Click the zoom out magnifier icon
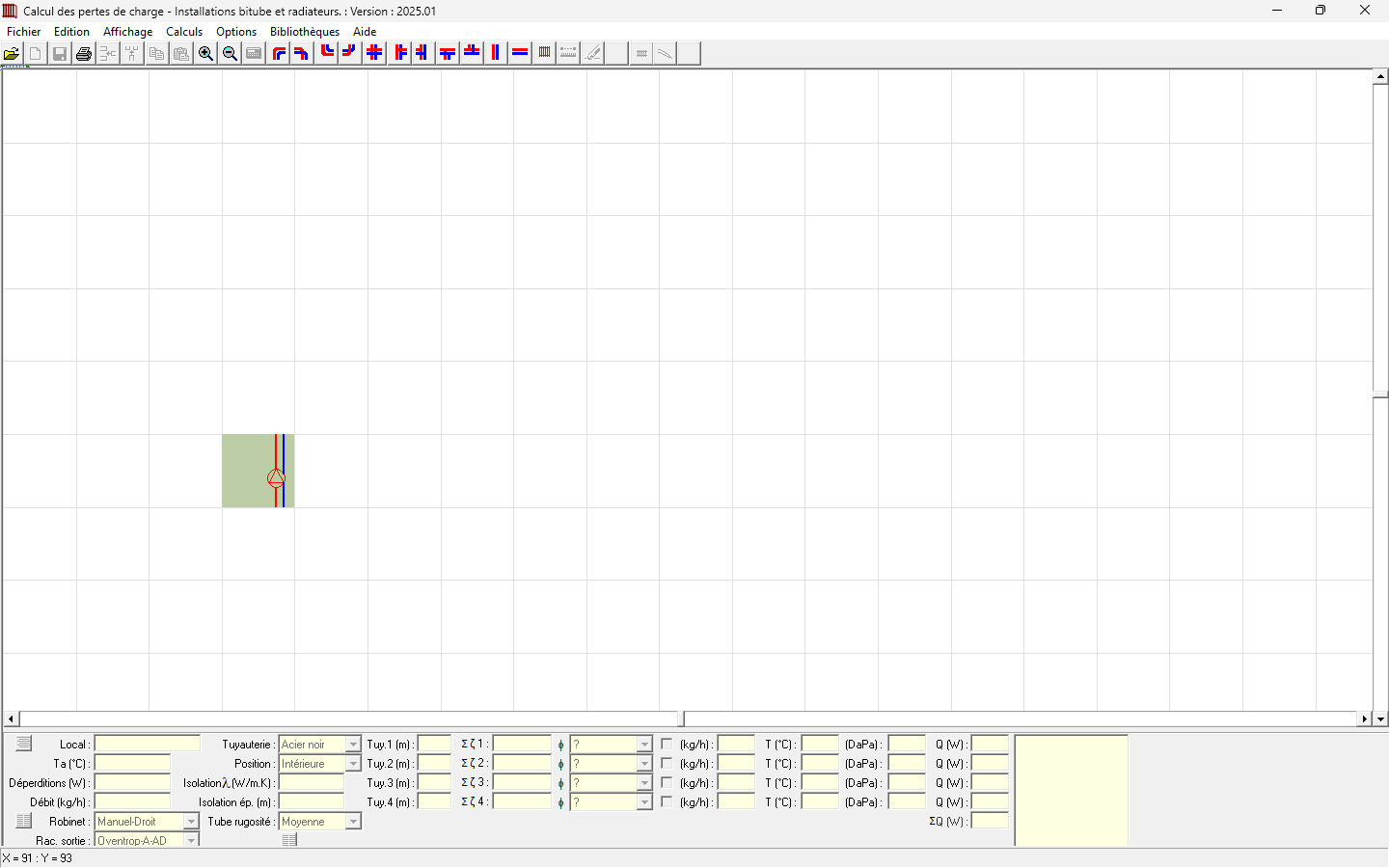This screenshot has width=1389, height=868. point(230,54)
